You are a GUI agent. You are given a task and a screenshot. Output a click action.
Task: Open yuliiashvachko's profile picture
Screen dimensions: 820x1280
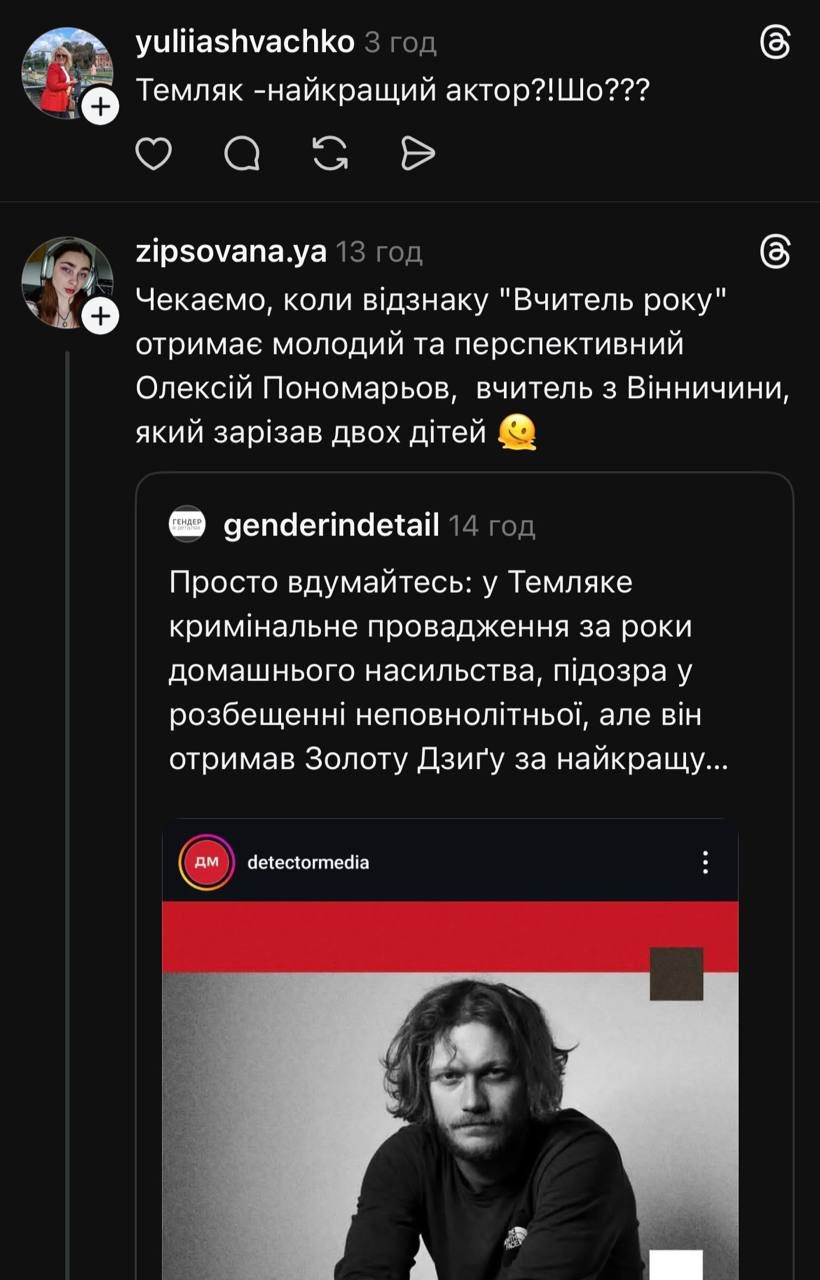click(66, 70)
